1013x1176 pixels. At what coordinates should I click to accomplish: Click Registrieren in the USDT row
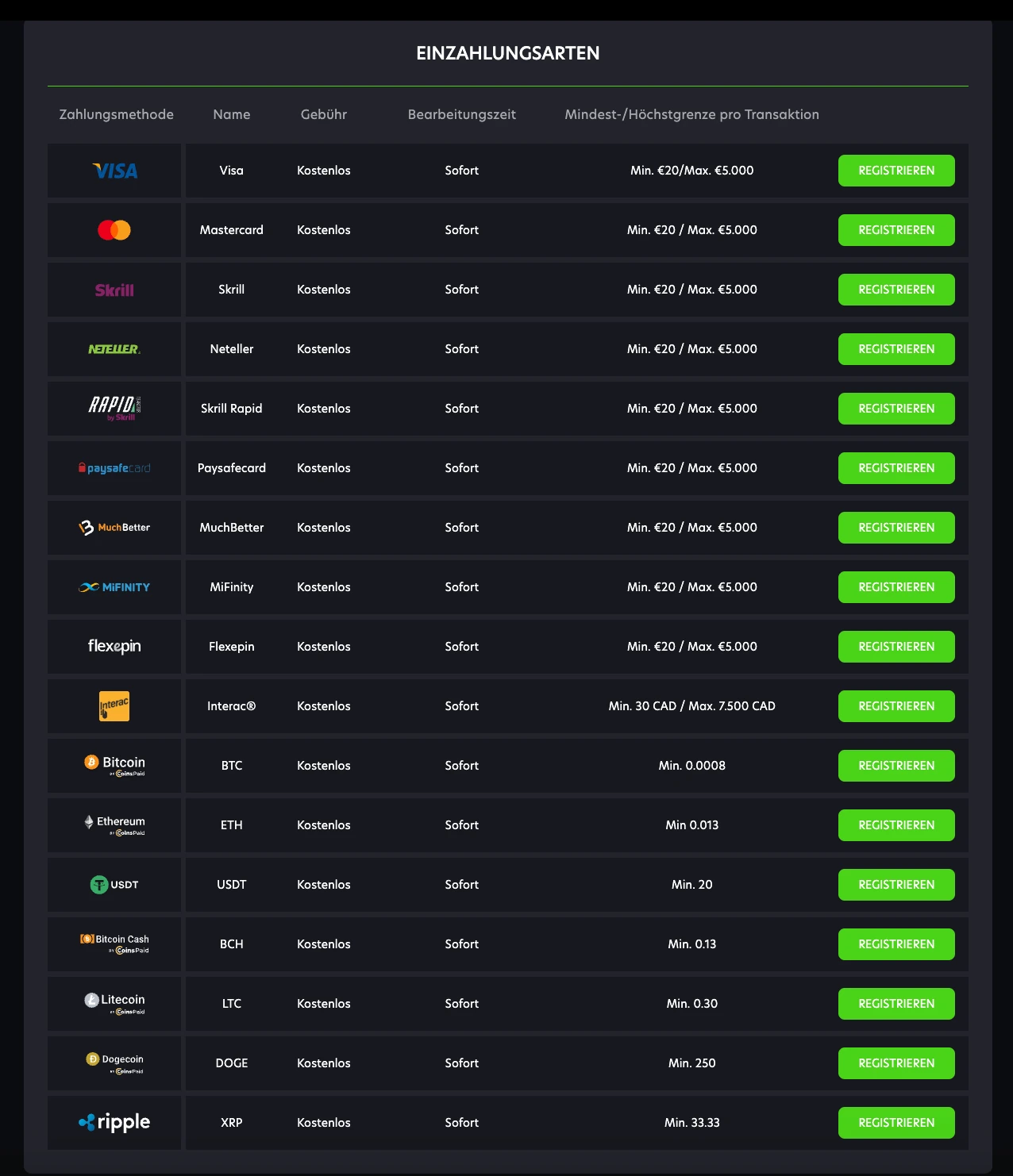tap(896, 885)
